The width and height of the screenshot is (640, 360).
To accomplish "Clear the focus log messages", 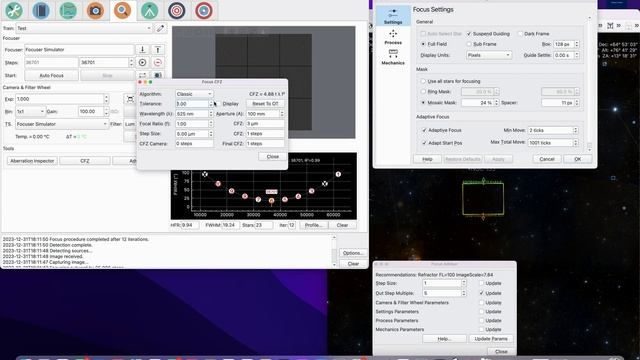I will click(x=353, y=264).
